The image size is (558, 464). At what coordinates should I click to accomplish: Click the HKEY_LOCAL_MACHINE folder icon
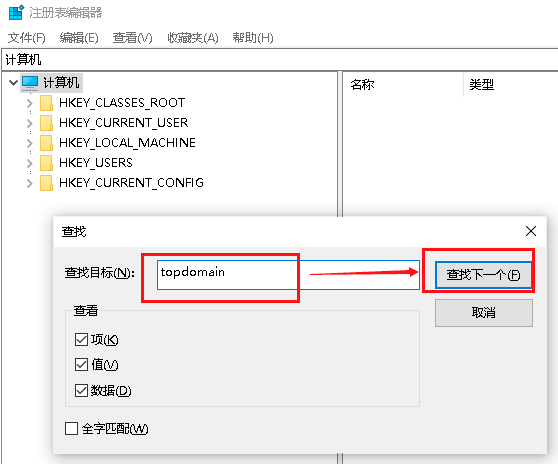46,143
